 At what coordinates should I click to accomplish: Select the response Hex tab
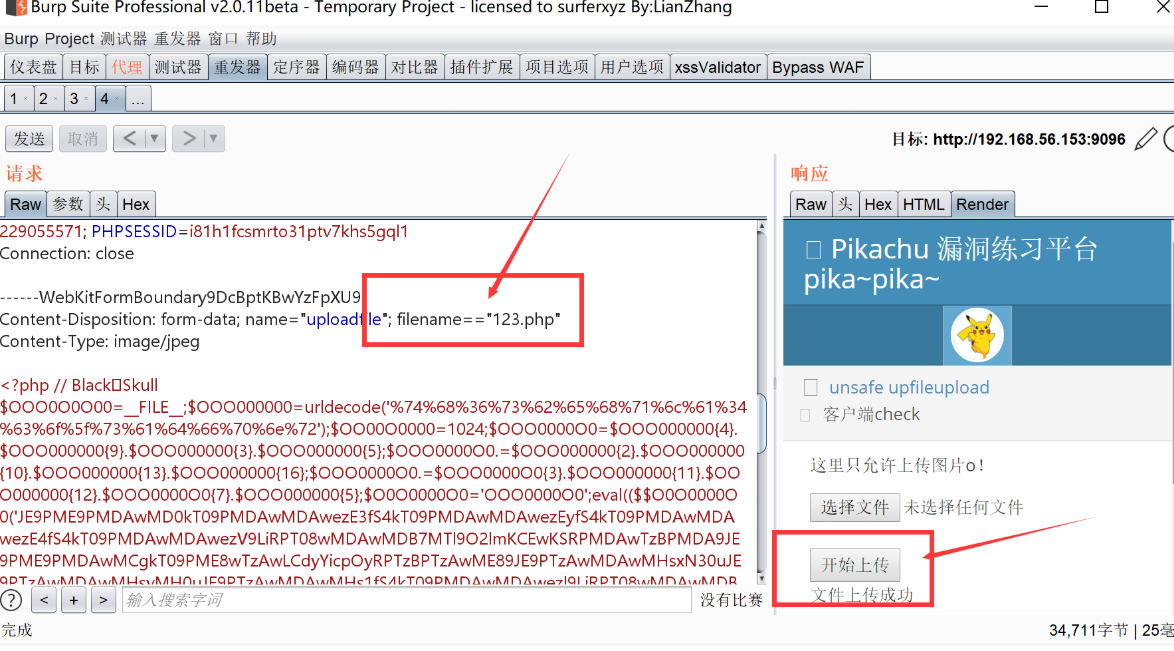(x=878, y=205)
